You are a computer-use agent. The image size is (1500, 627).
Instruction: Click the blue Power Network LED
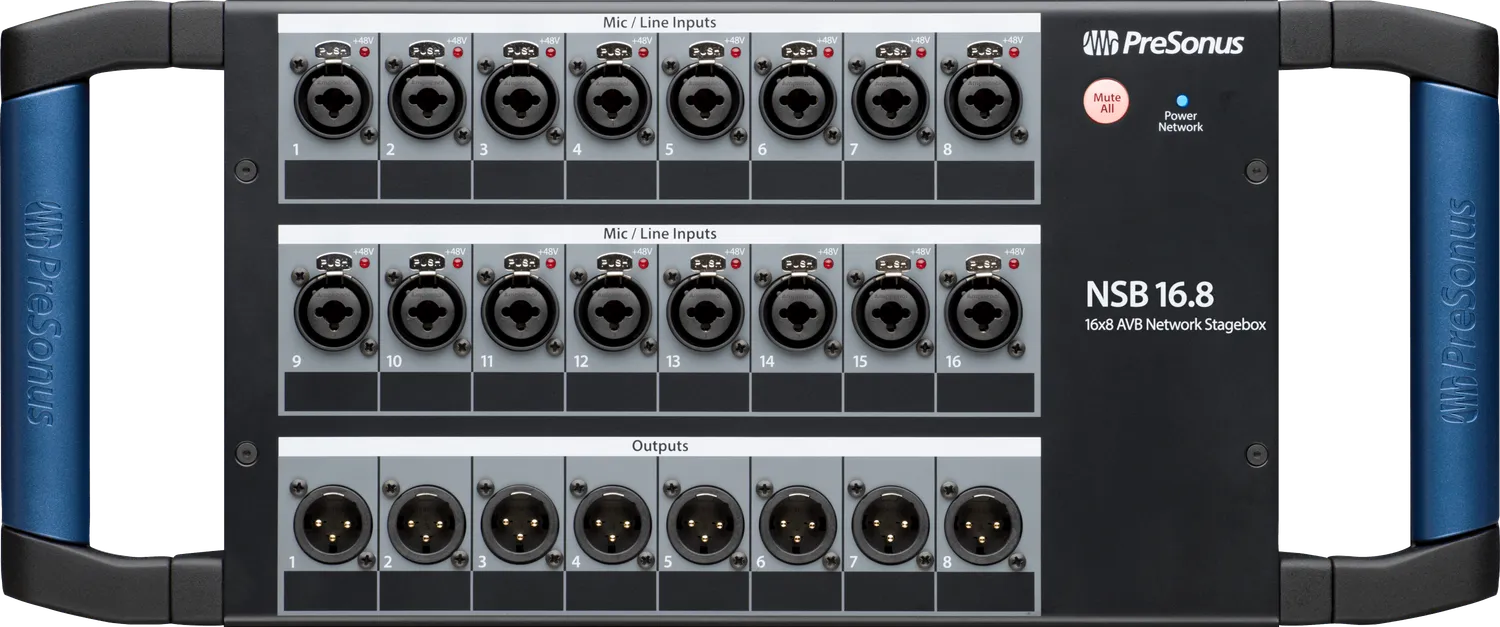1181,100
